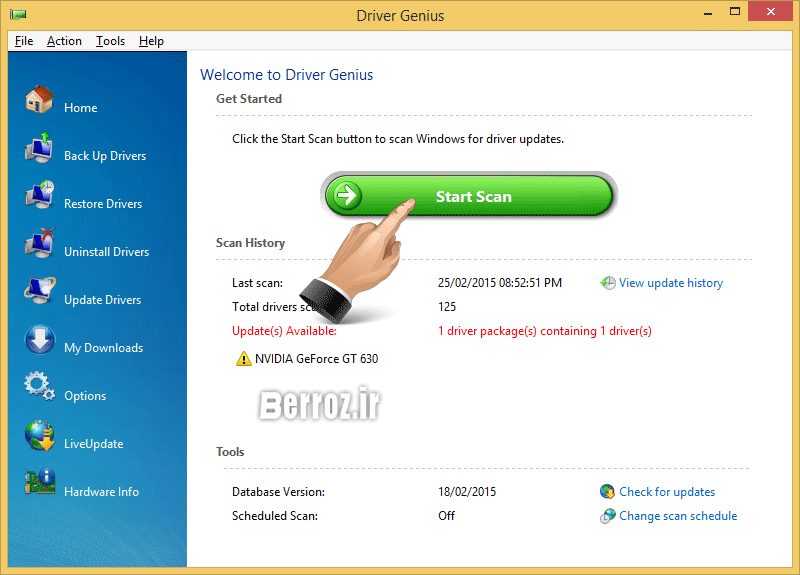Click the Back Up Drivers monitor icon
800x575 pixels.
point(39,147)
